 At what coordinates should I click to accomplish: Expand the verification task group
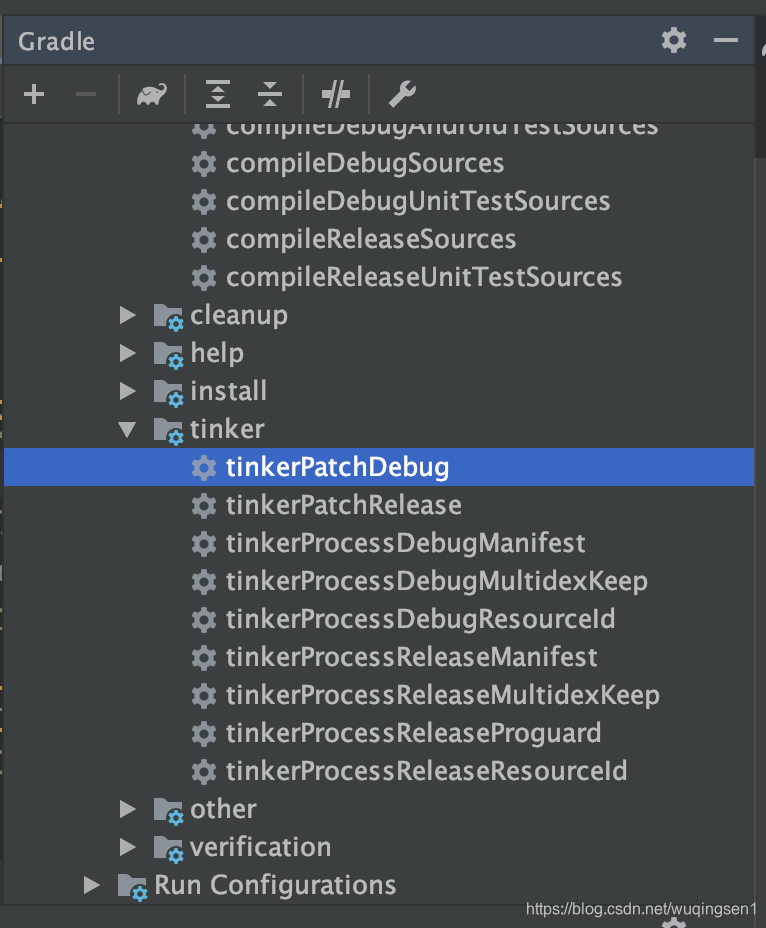tap(127, 847)
